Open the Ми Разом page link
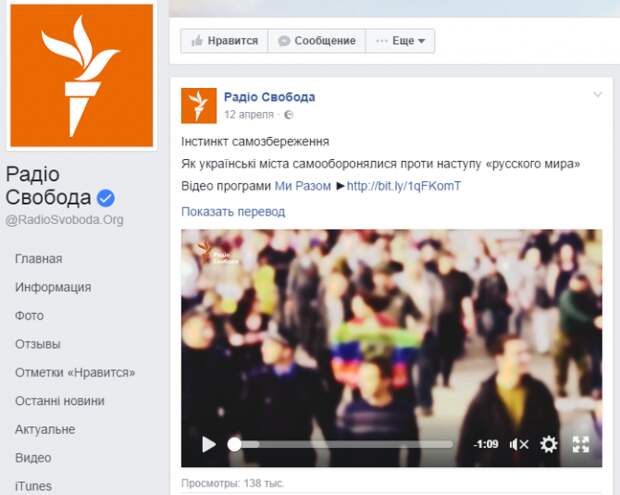This screenshot has width=620, height=495. point(303,186)
